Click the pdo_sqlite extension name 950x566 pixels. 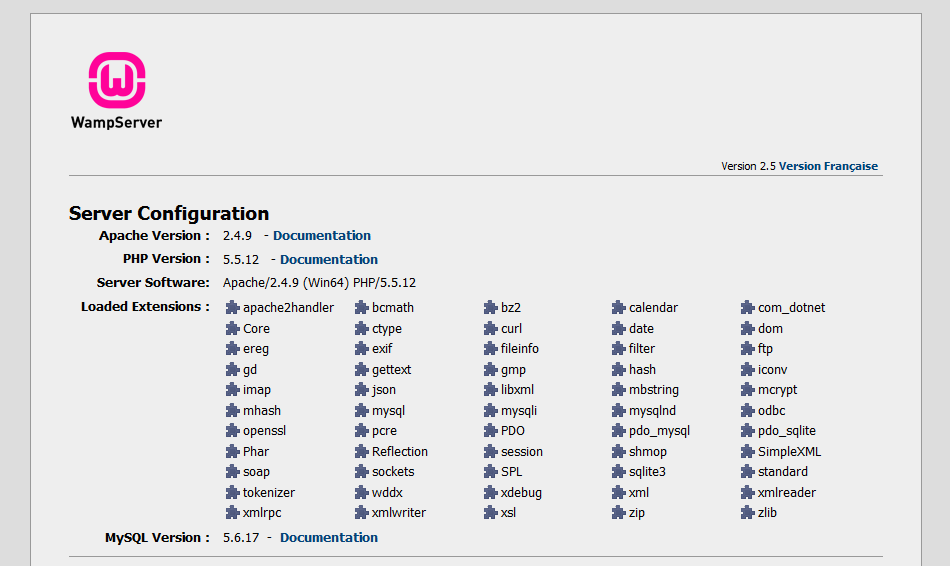click(786, 431)
